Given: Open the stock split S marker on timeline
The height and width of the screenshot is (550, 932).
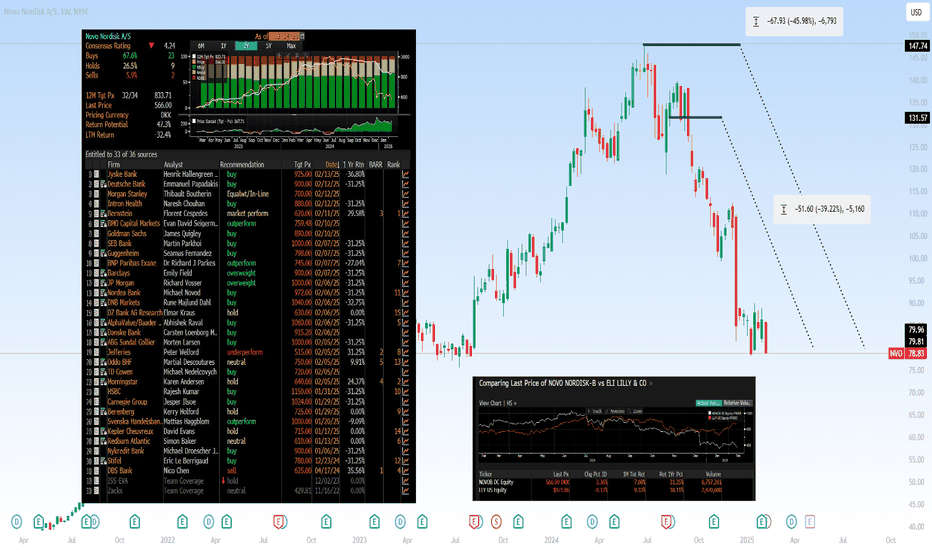Looking at the screenshot, I should point(496,522).
